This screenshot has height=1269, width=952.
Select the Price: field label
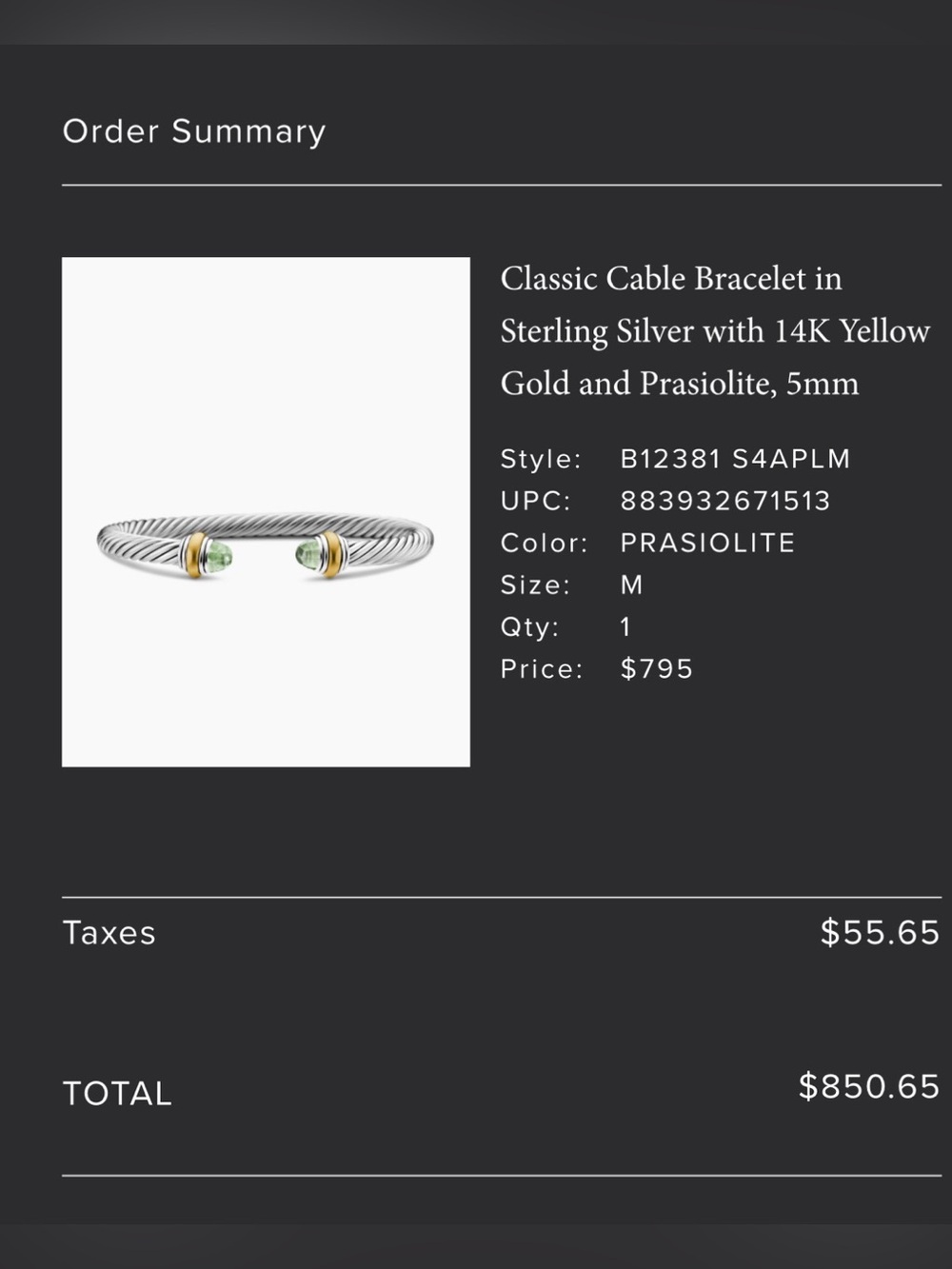(542, 668)
